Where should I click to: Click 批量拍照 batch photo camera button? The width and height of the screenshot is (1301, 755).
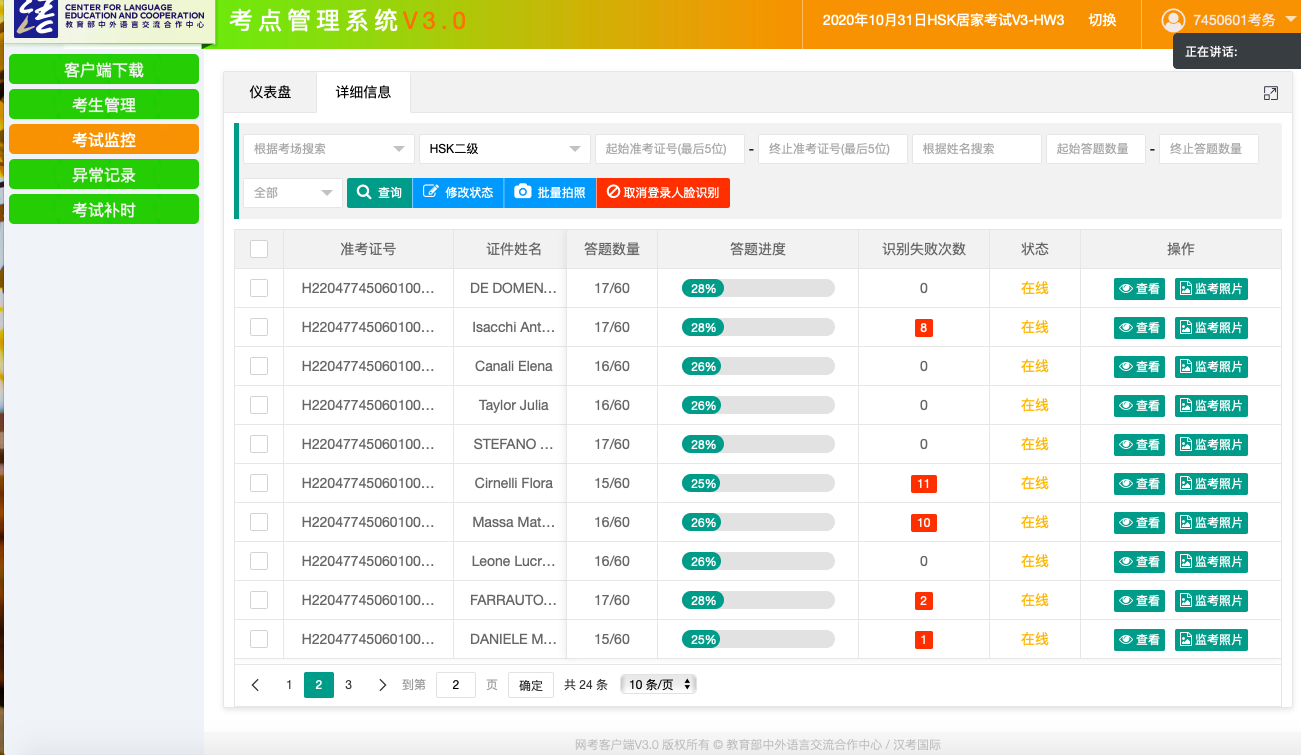tap(550, 193)
